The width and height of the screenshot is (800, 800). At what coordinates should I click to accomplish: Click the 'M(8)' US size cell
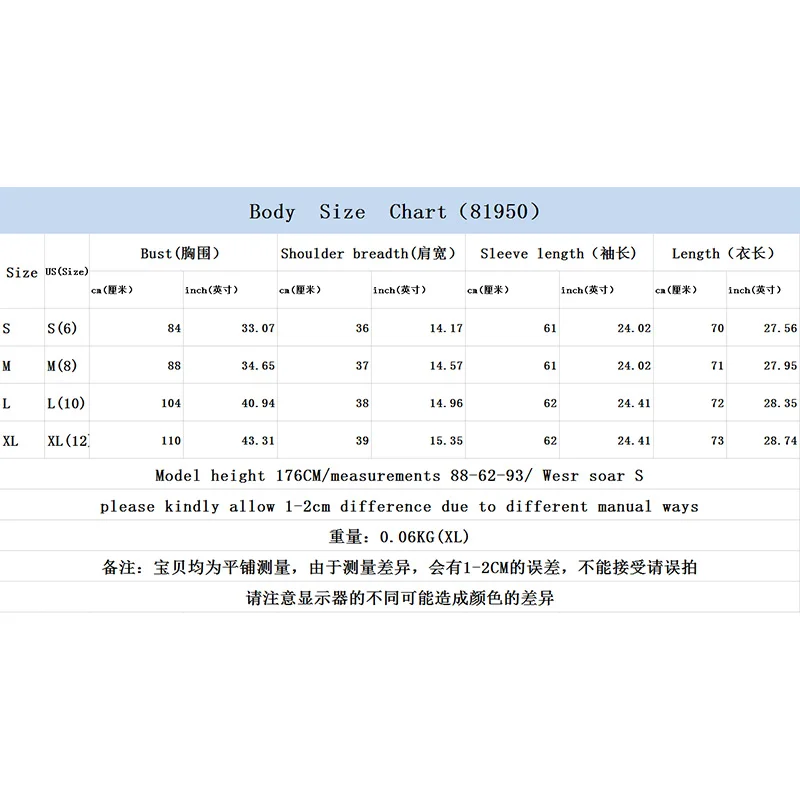62,366
